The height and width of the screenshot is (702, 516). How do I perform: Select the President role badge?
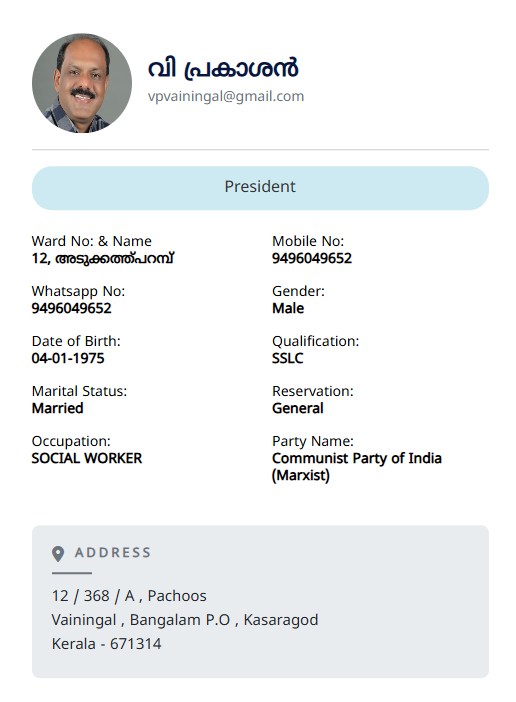[x=260, y=188]
